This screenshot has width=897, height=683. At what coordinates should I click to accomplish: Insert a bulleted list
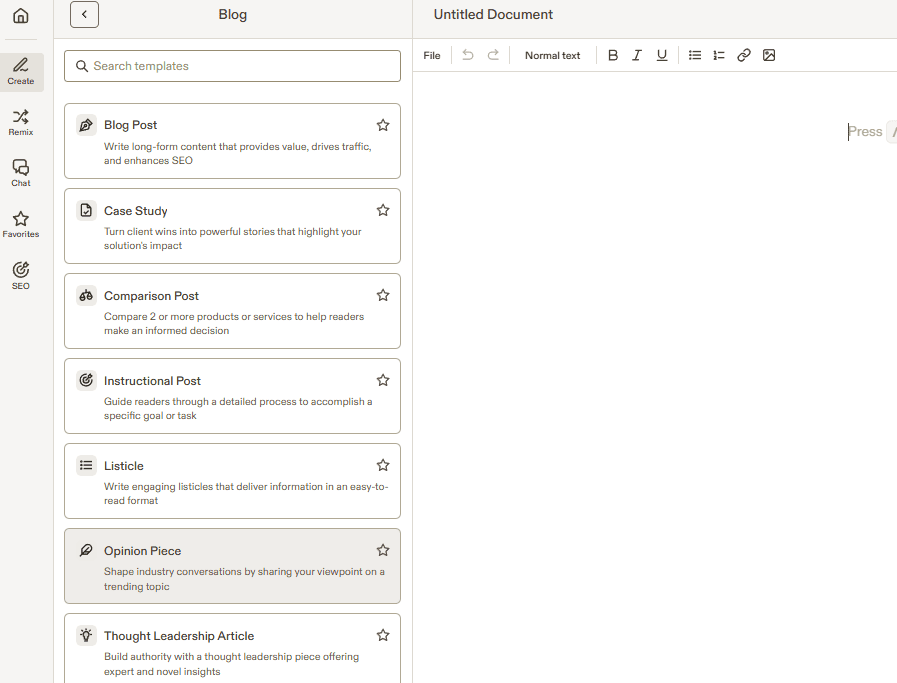(695, 56)
